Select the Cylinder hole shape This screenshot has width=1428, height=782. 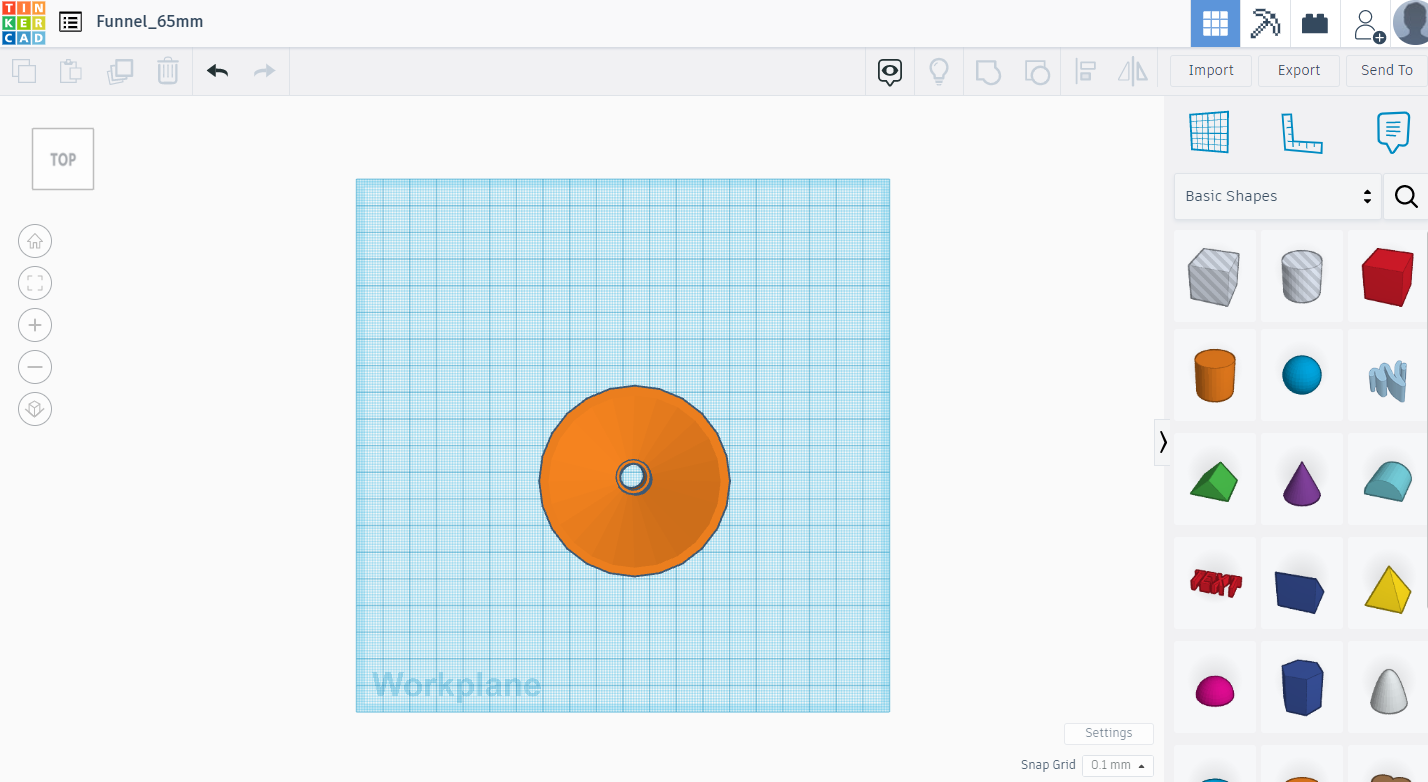(1302, 276)
